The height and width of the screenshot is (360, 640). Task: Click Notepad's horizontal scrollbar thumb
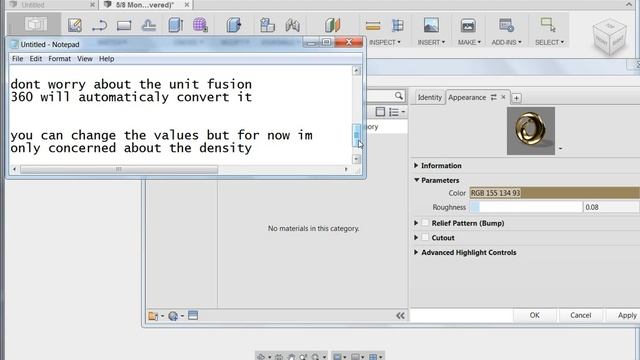pos(119,169)
